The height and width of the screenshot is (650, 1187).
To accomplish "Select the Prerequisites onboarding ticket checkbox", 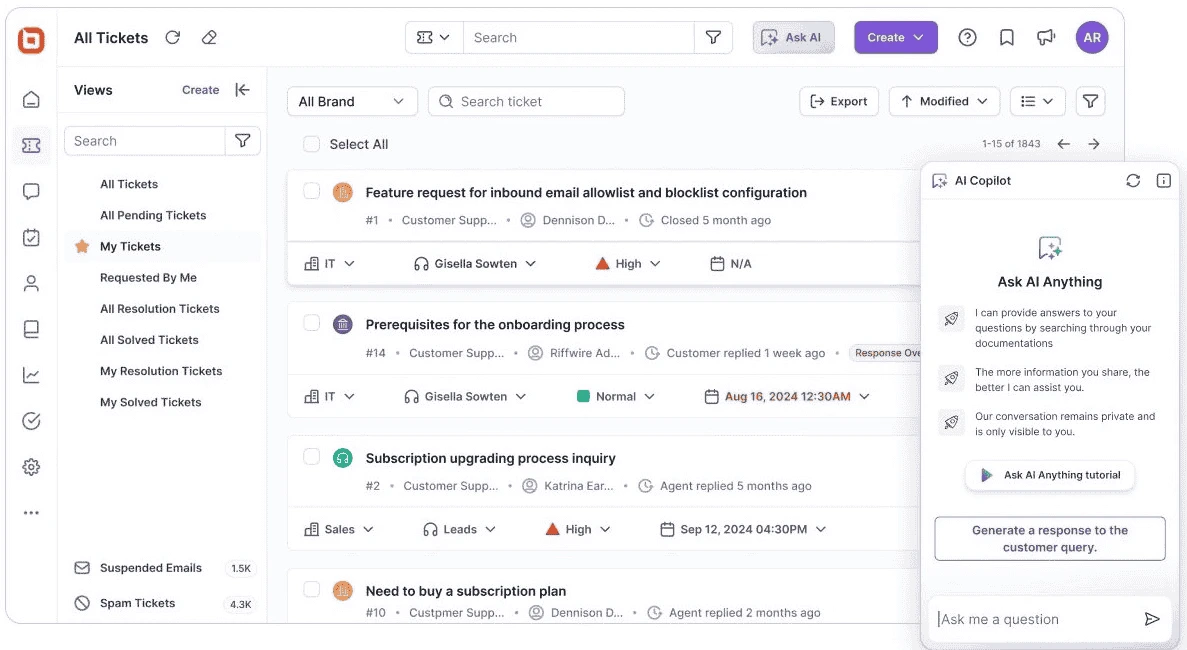I will pyautogui.click(x=311, y=324).
